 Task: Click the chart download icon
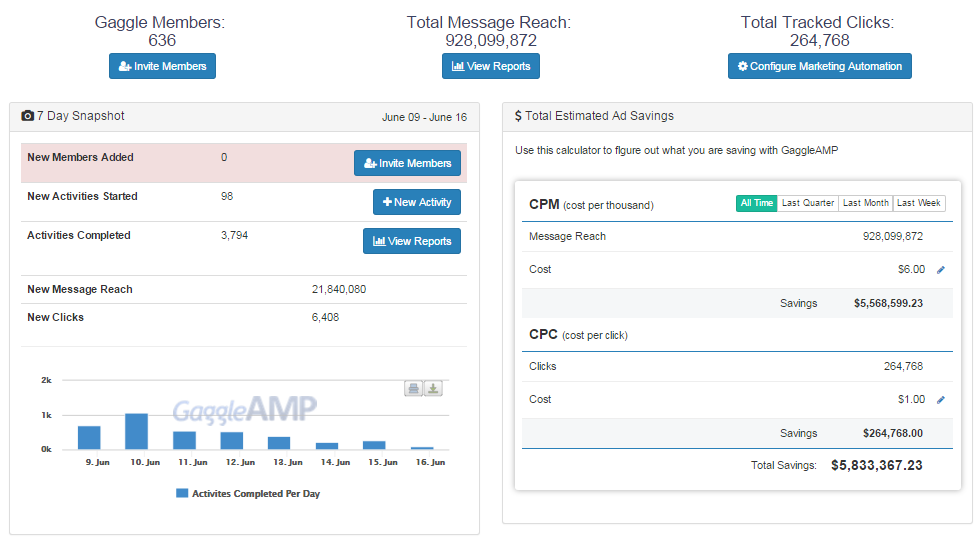(433, 389)
